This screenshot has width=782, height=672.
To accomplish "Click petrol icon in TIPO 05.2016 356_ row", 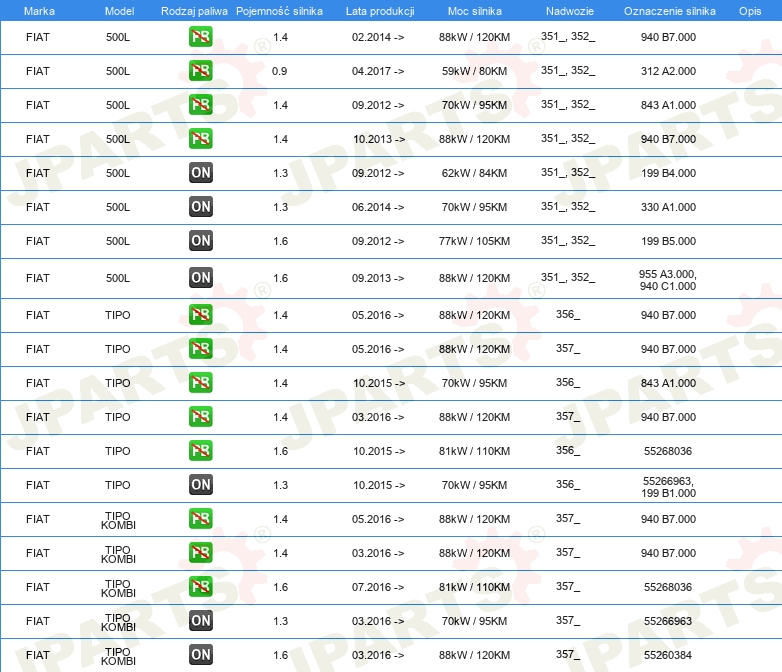I will [200, 314].
